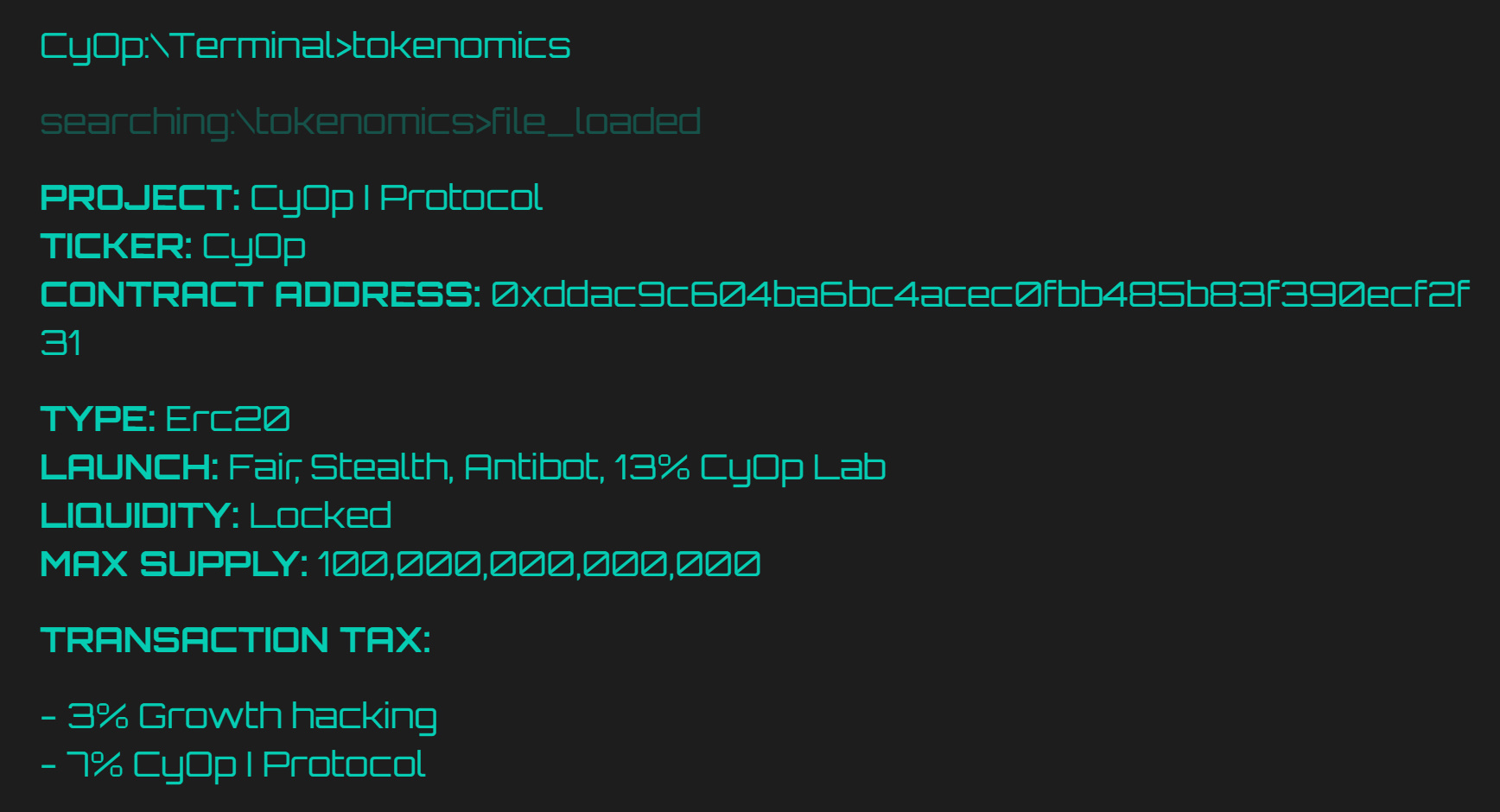Screen dimensions: 1500x812
Task: Click the 7% CyOp | Protocol line
Action: tap(232, 765)
